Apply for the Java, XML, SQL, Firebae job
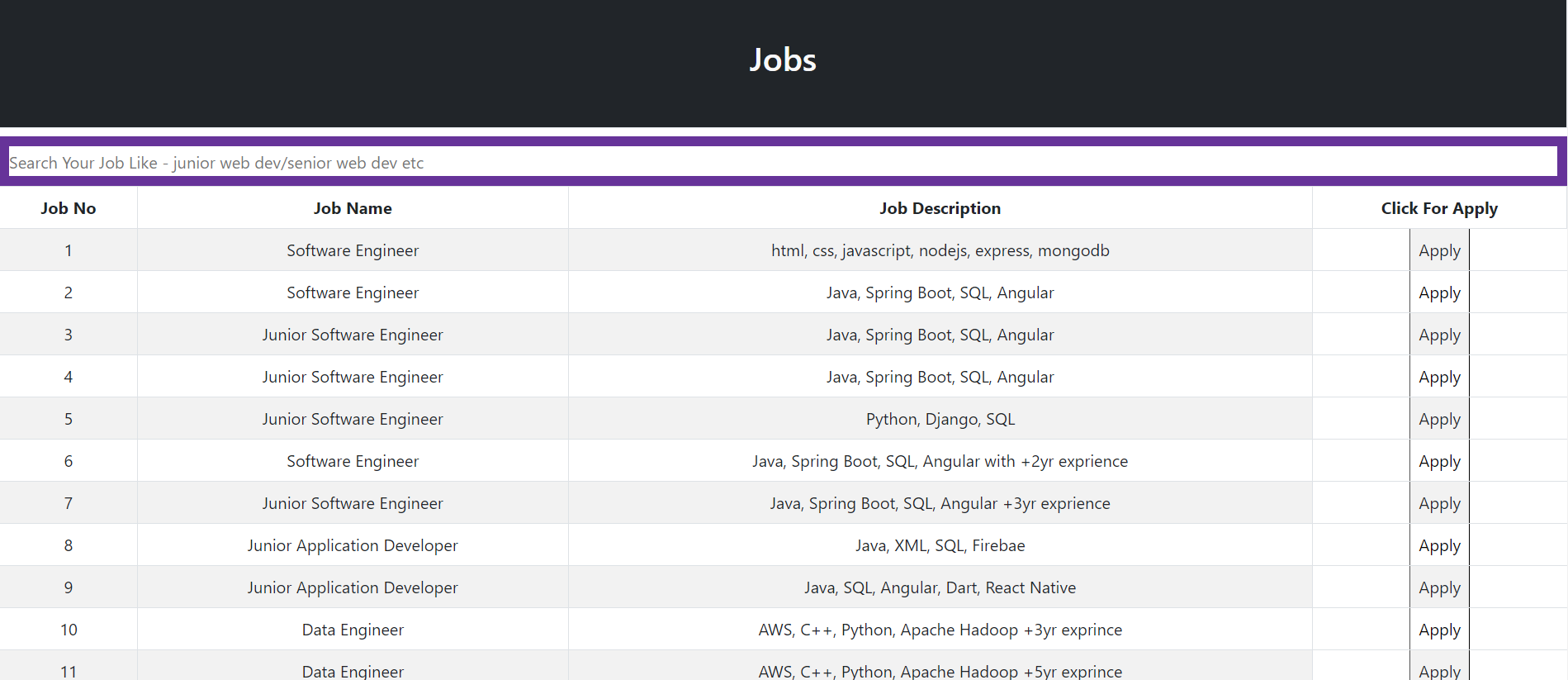The width and height of the screenshot is (1568, 680). tap(1439, 545)
